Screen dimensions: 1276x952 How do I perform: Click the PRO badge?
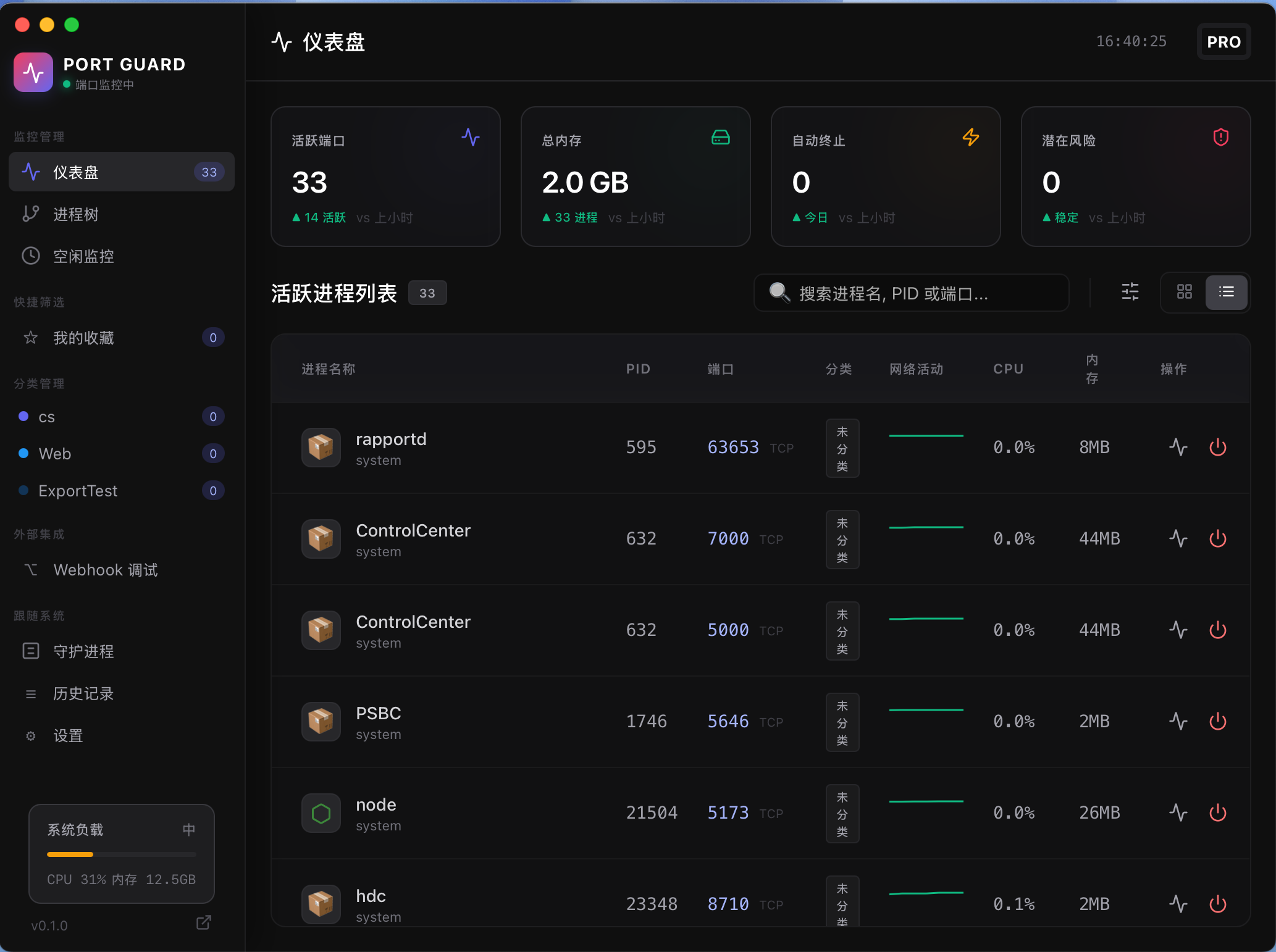click(1224, 41)
